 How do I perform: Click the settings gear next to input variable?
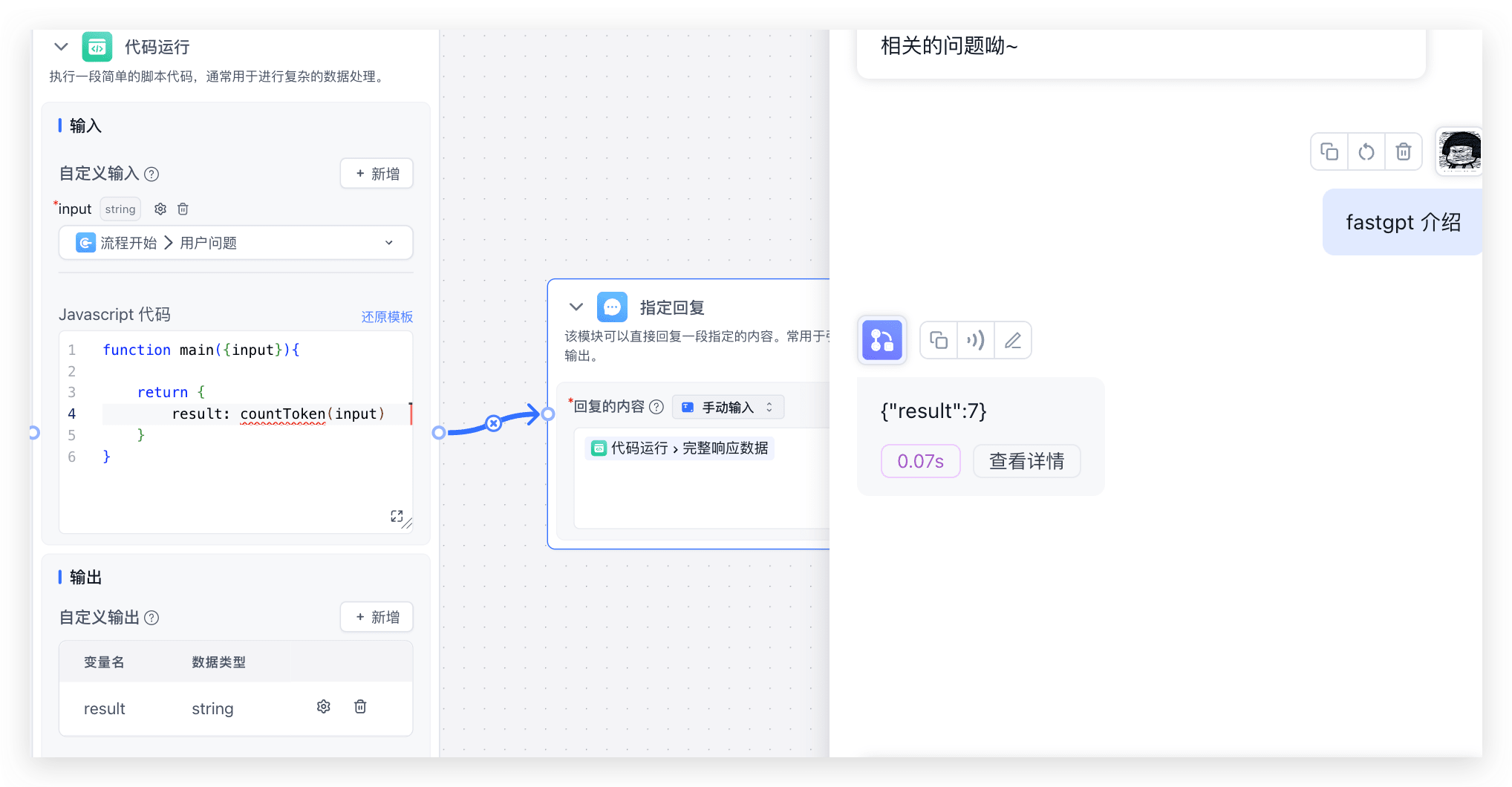coord(160,209)
